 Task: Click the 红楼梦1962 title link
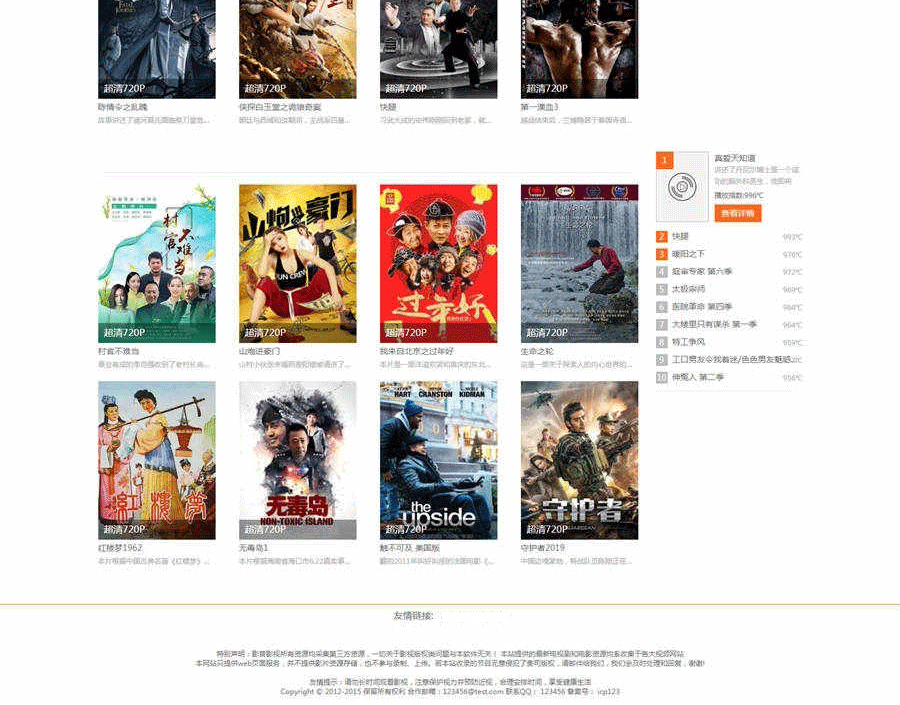[x=120, y=548]
